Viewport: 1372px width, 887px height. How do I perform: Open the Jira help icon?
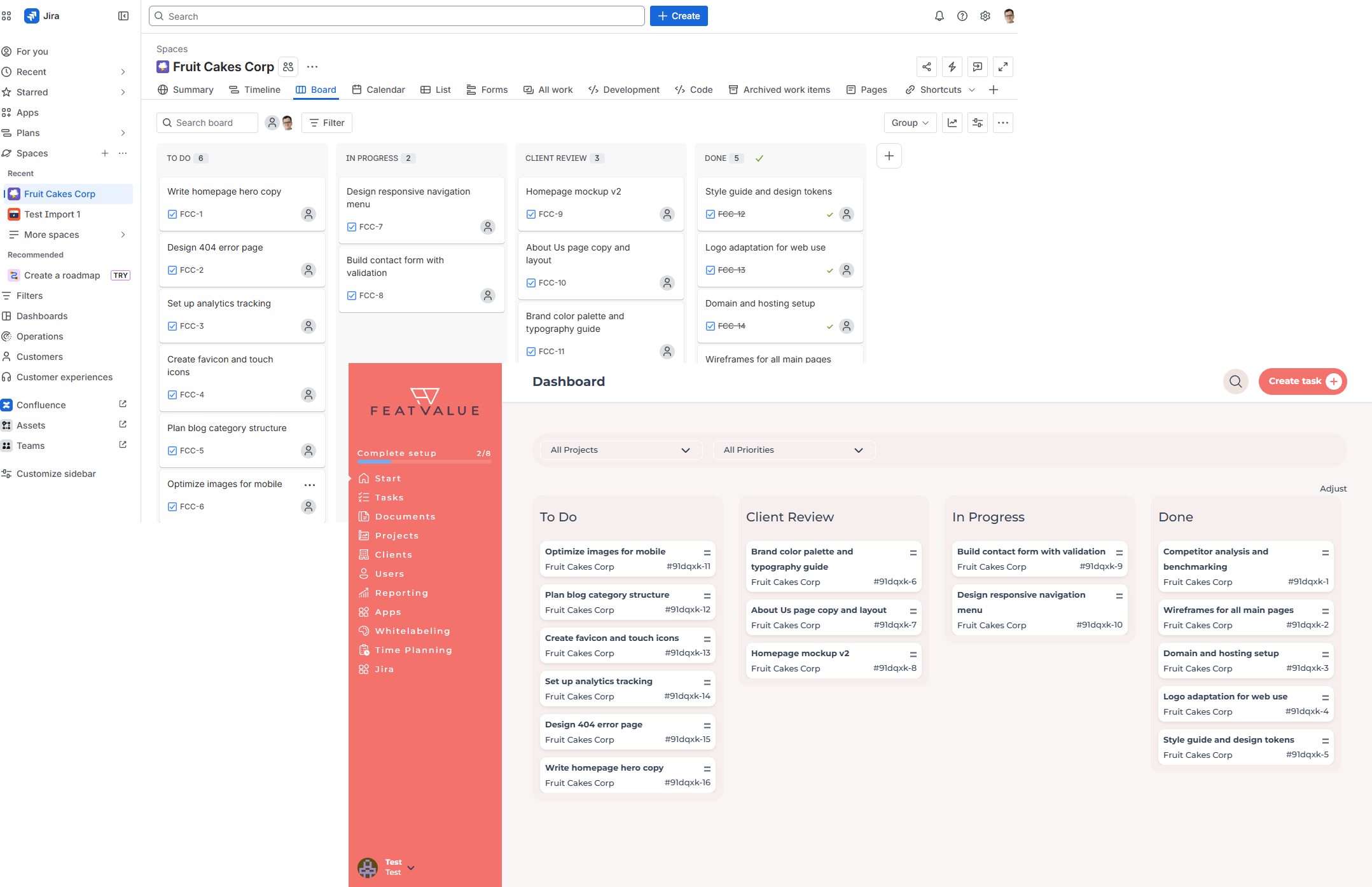pyautogui.click(x=962, y=16)
